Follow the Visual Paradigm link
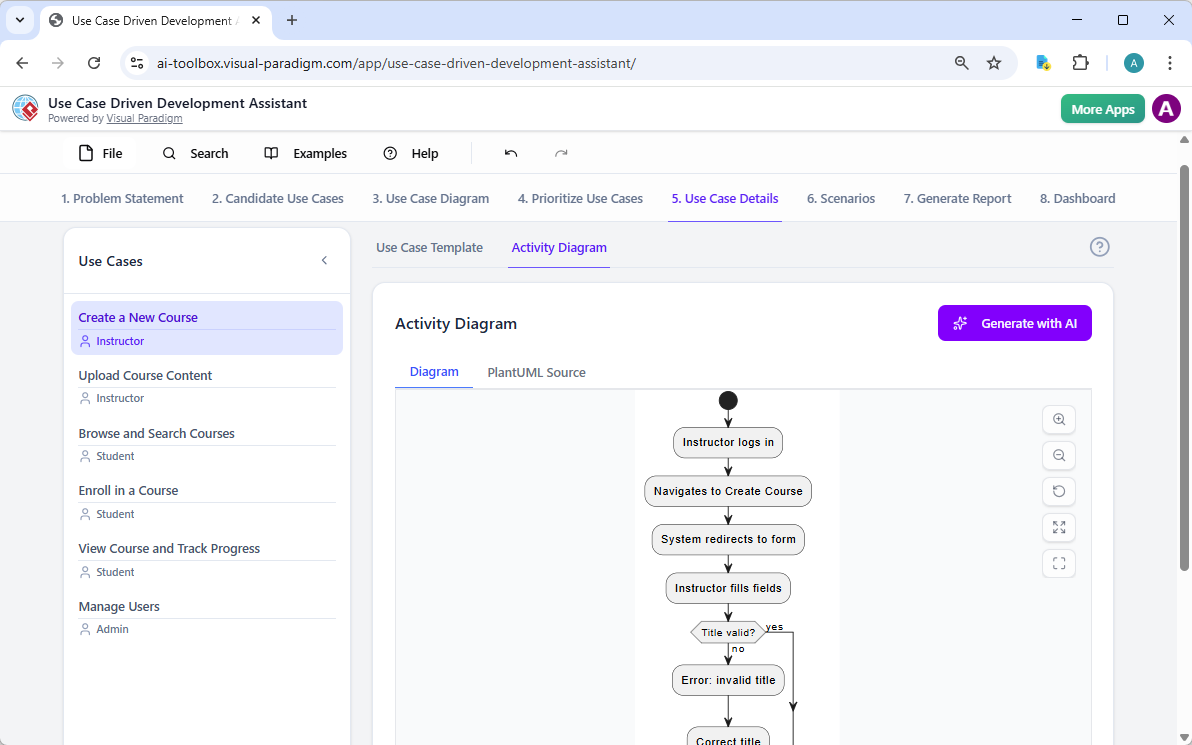This screenshot has width=1192, height=745. (144, 117)
